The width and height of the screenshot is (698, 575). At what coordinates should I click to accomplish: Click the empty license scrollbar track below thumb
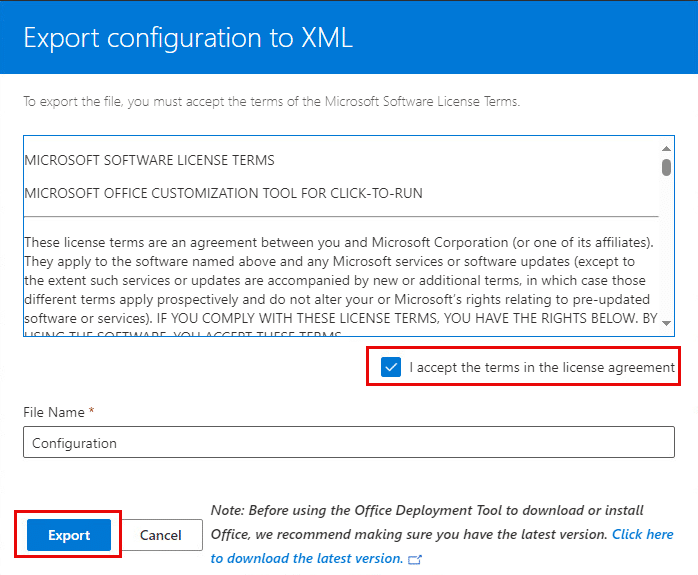click(666, 250)
